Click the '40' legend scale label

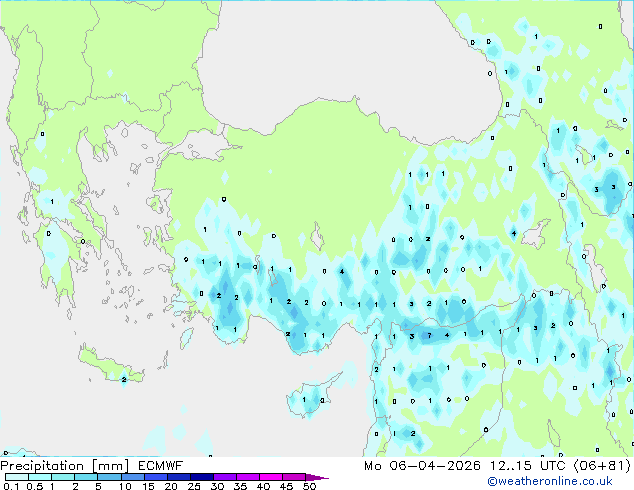tap(263, 486)
